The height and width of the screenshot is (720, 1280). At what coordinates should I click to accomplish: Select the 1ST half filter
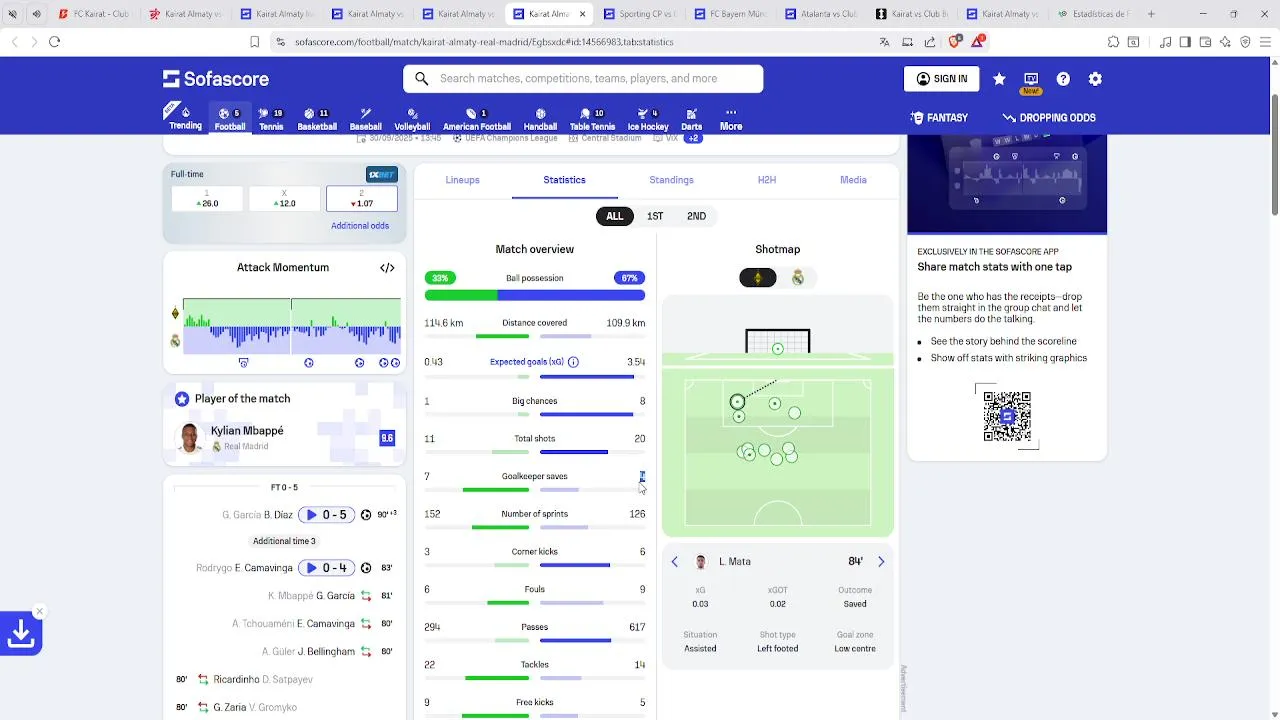[655, 216]
